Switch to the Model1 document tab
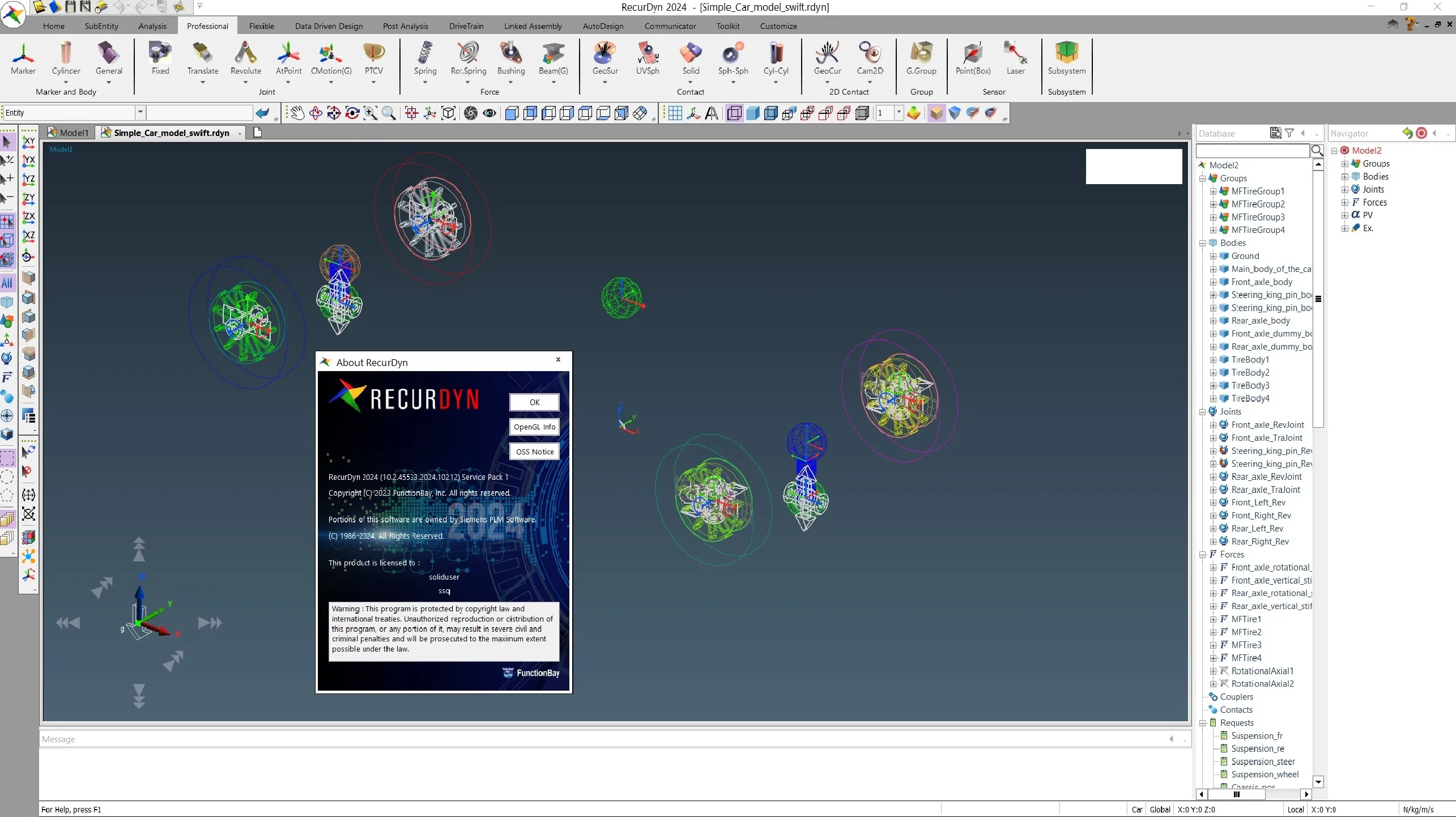 coord(69,133)
